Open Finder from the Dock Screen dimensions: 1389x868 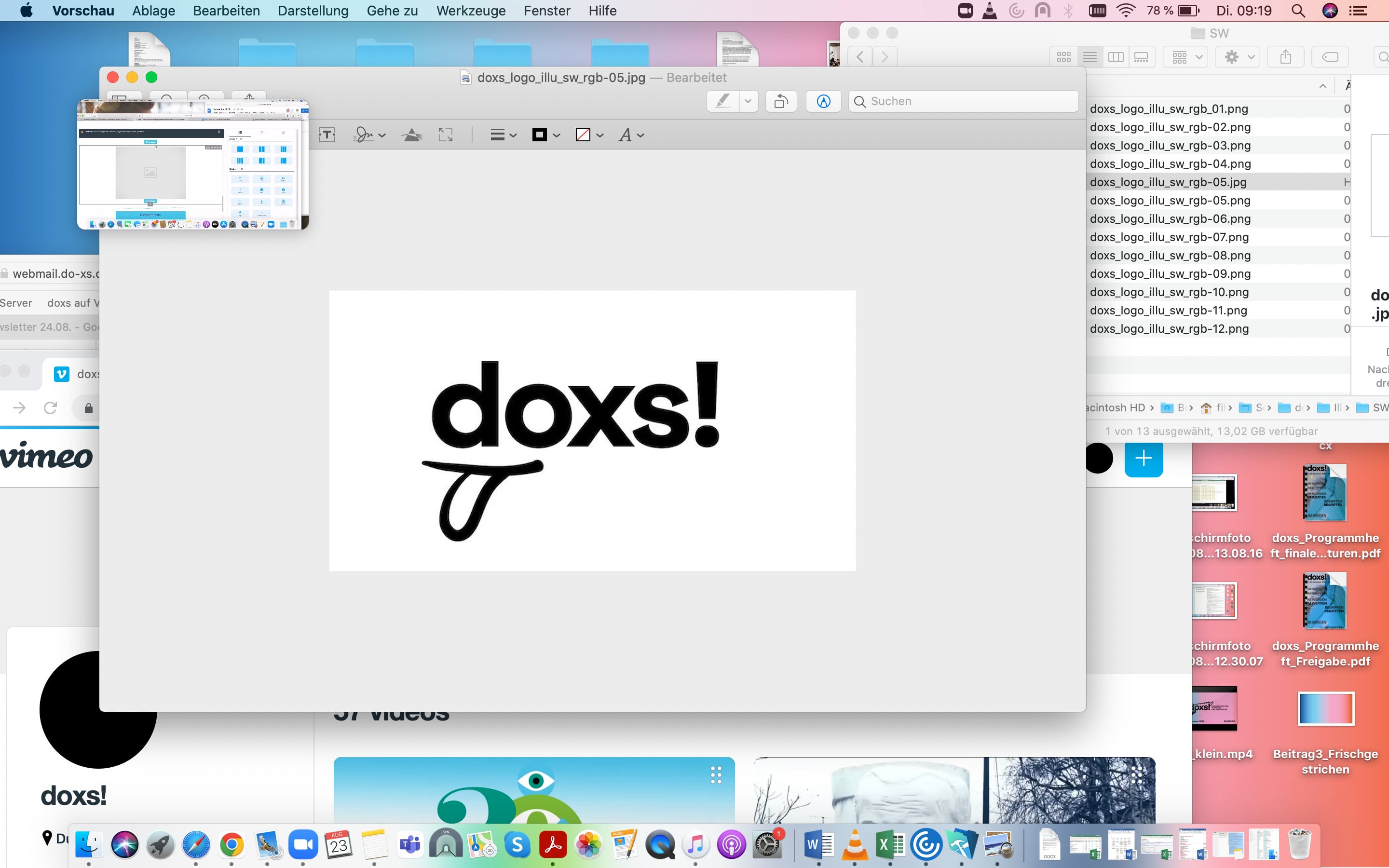88,844
